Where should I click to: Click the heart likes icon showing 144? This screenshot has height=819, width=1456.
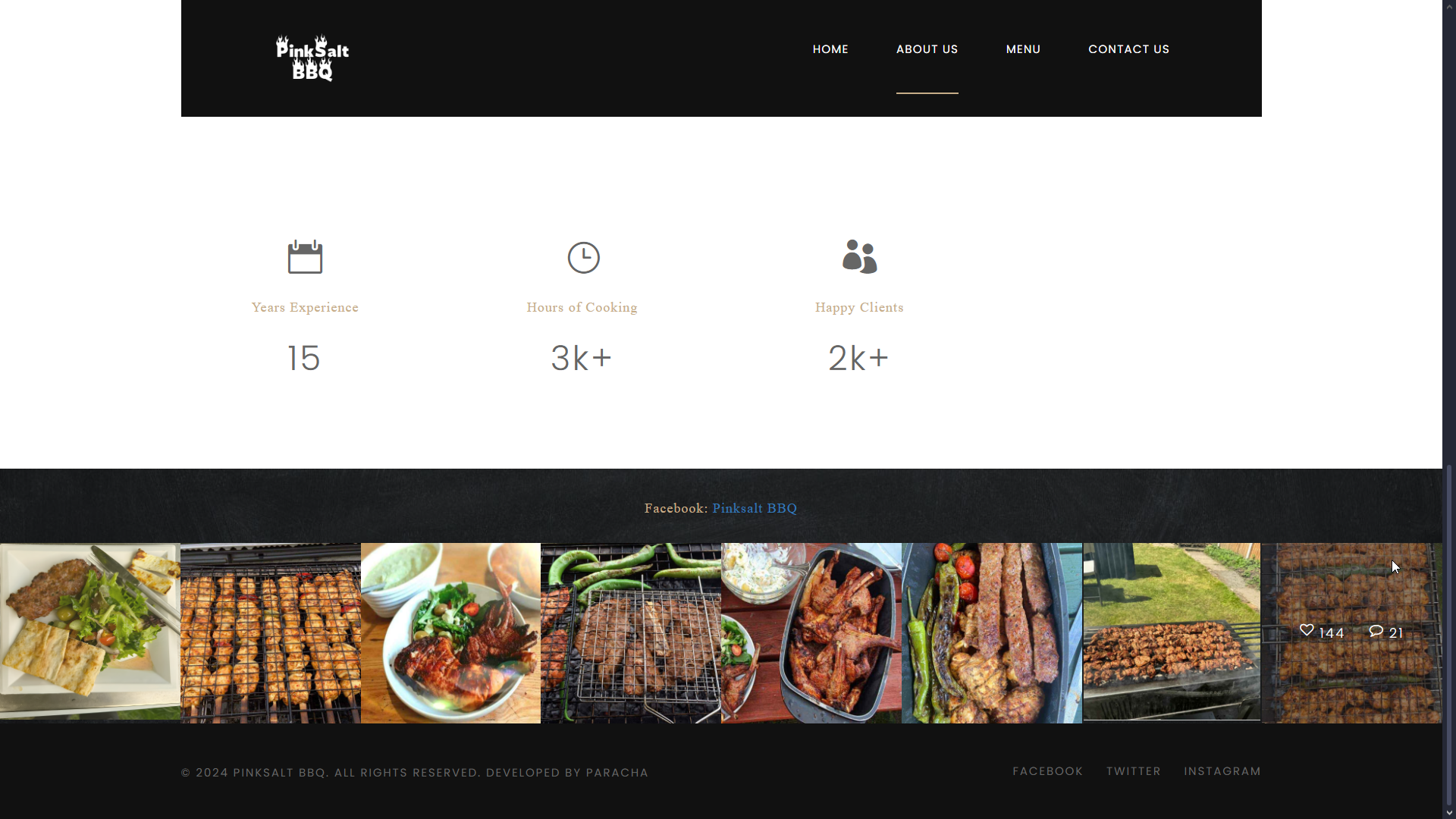point(1307,630)
